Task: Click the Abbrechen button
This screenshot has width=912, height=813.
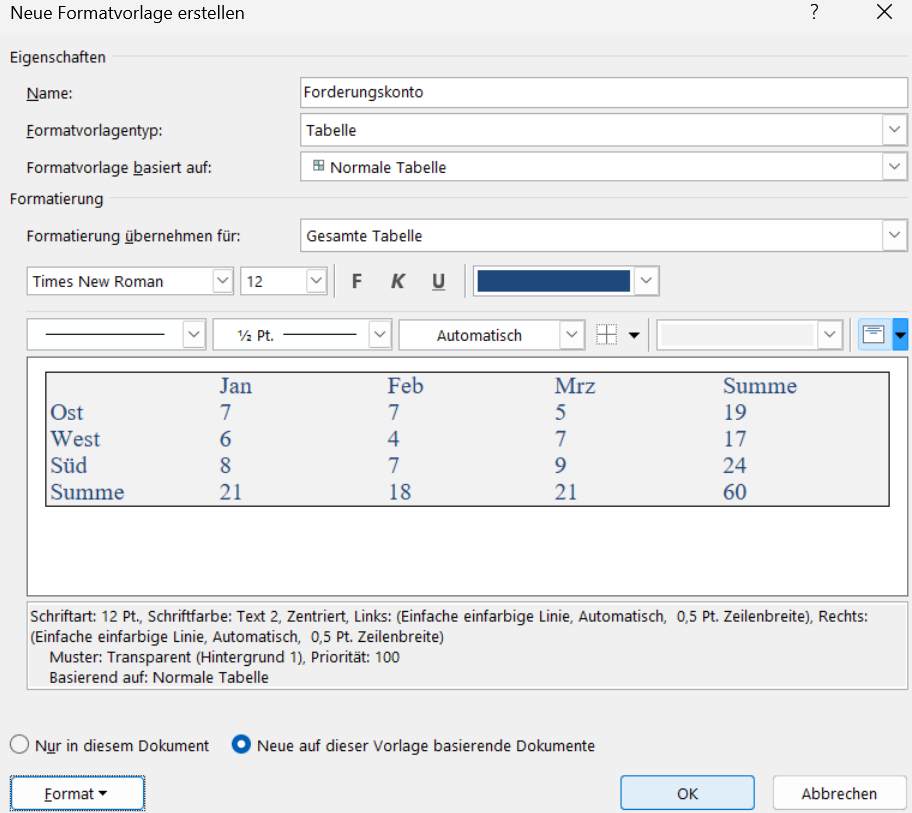Action: (x=839, y=794)
